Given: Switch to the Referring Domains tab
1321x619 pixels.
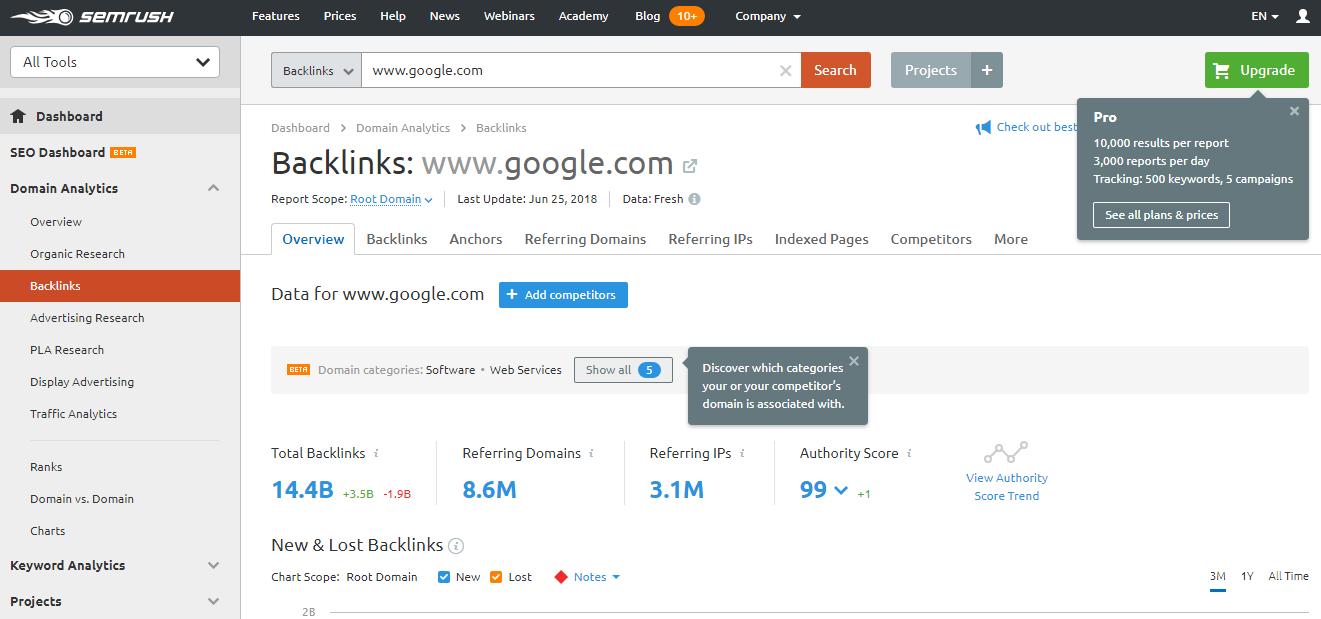Looking at the screenshot, I should click(x=585, y=239).
